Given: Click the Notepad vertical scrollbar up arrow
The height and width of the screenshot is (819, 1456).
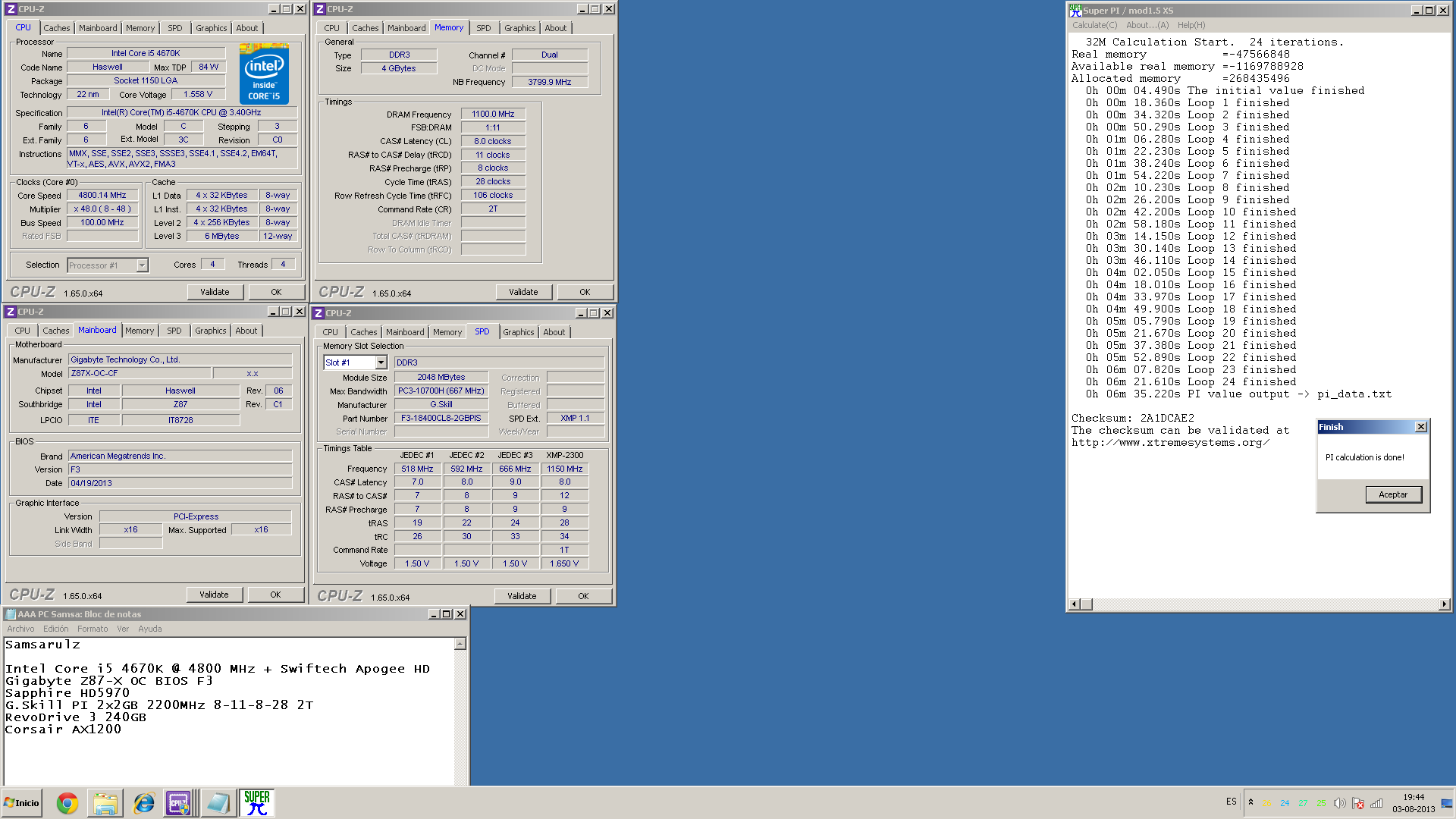Looking at the screenshot, I should 460,644.
